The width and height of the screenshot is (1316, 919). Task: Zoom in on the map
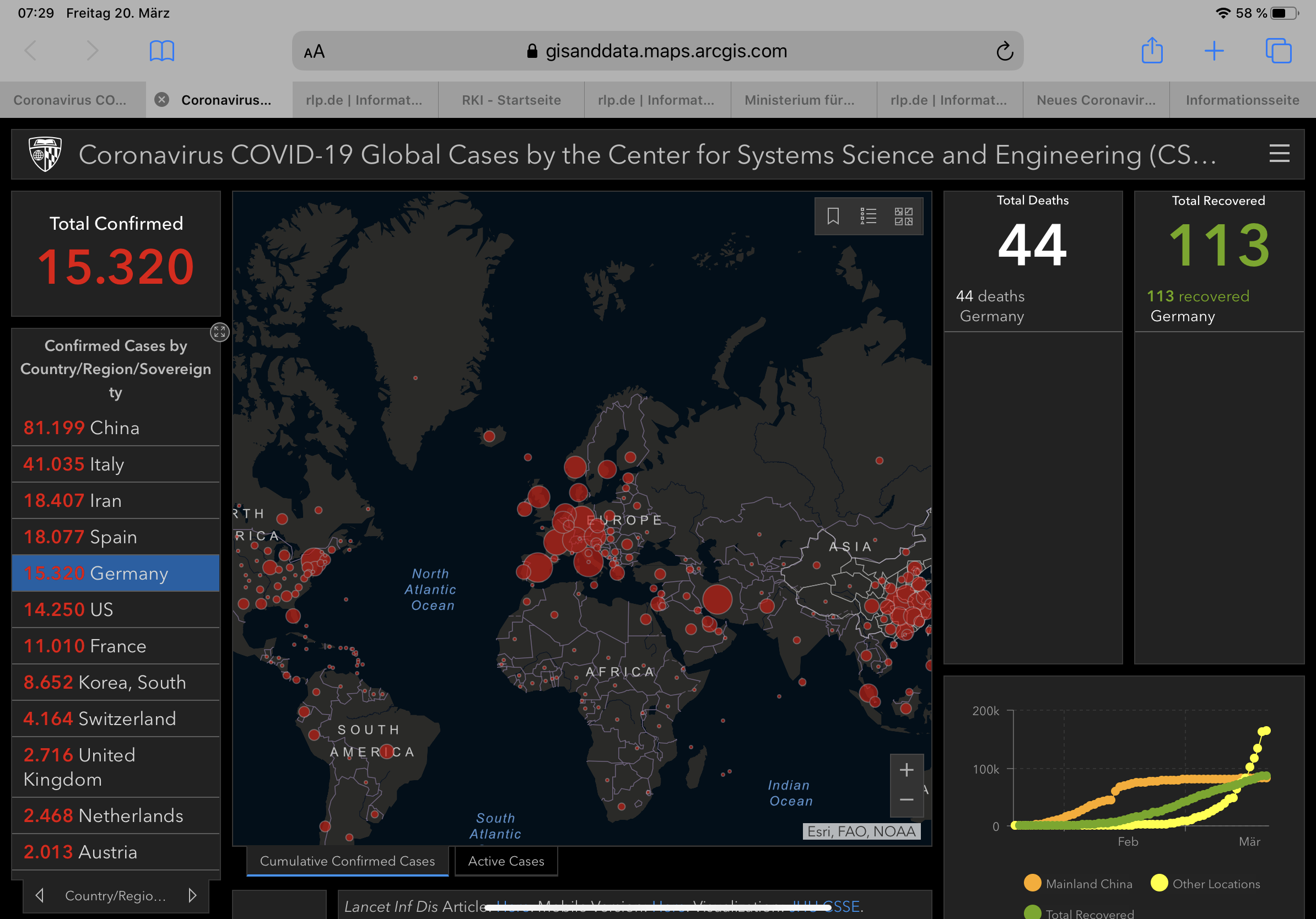[x=906, y=770]
